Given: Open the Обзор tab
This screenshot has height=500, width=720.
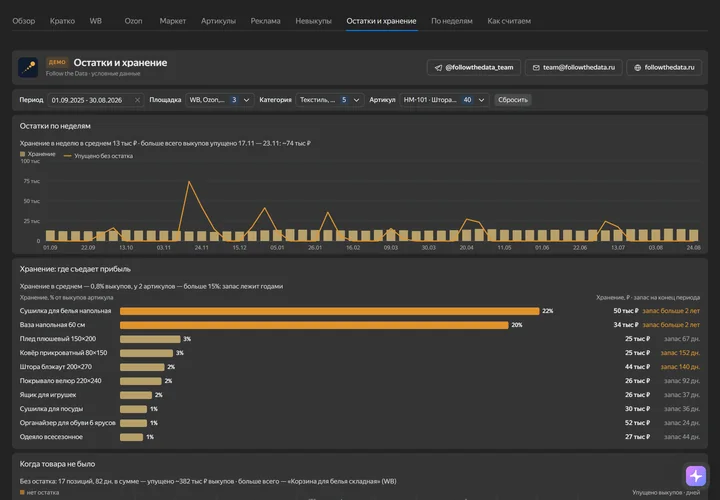Looking at the screenshot, I should coord(23,21).
